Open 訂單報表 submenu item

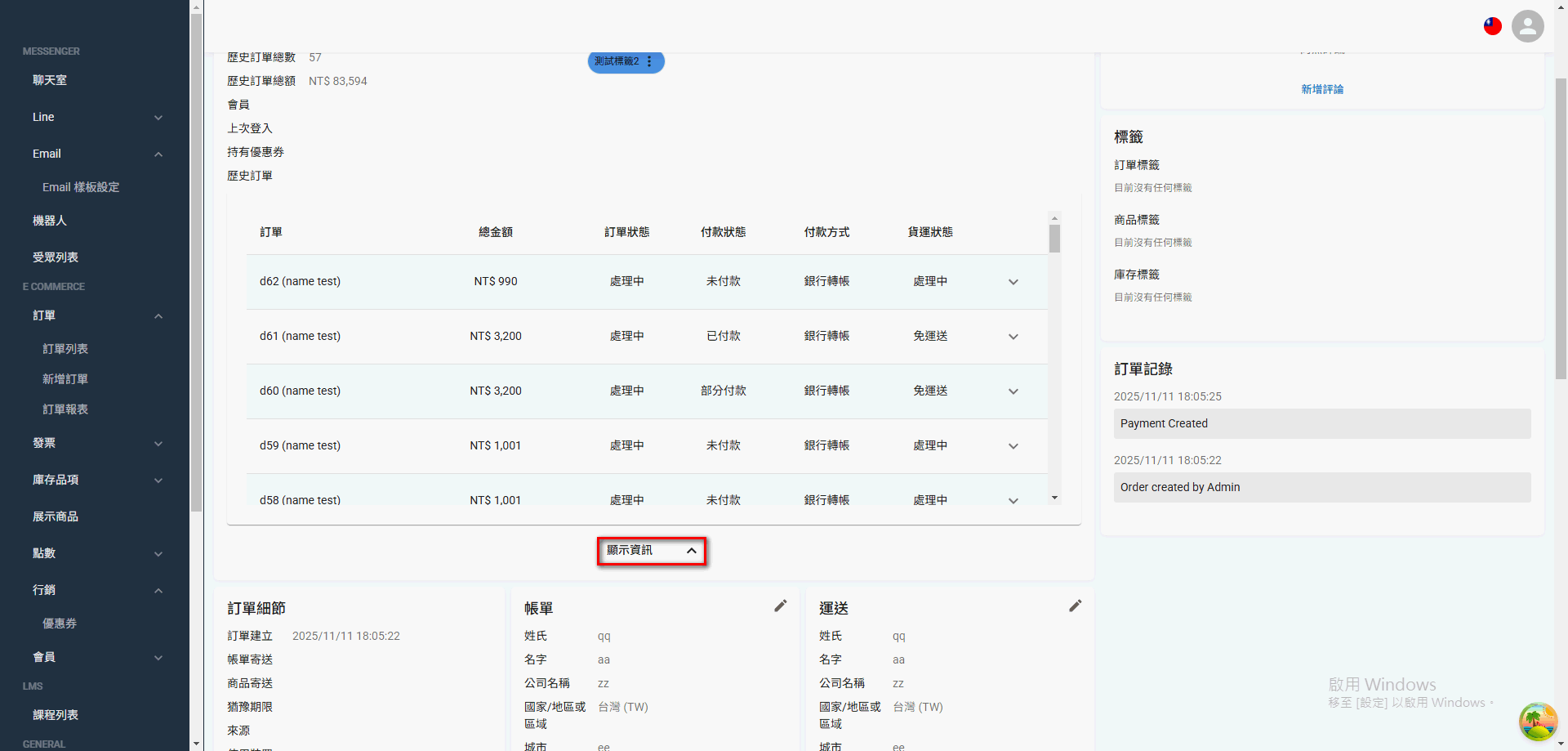[65, 409]
